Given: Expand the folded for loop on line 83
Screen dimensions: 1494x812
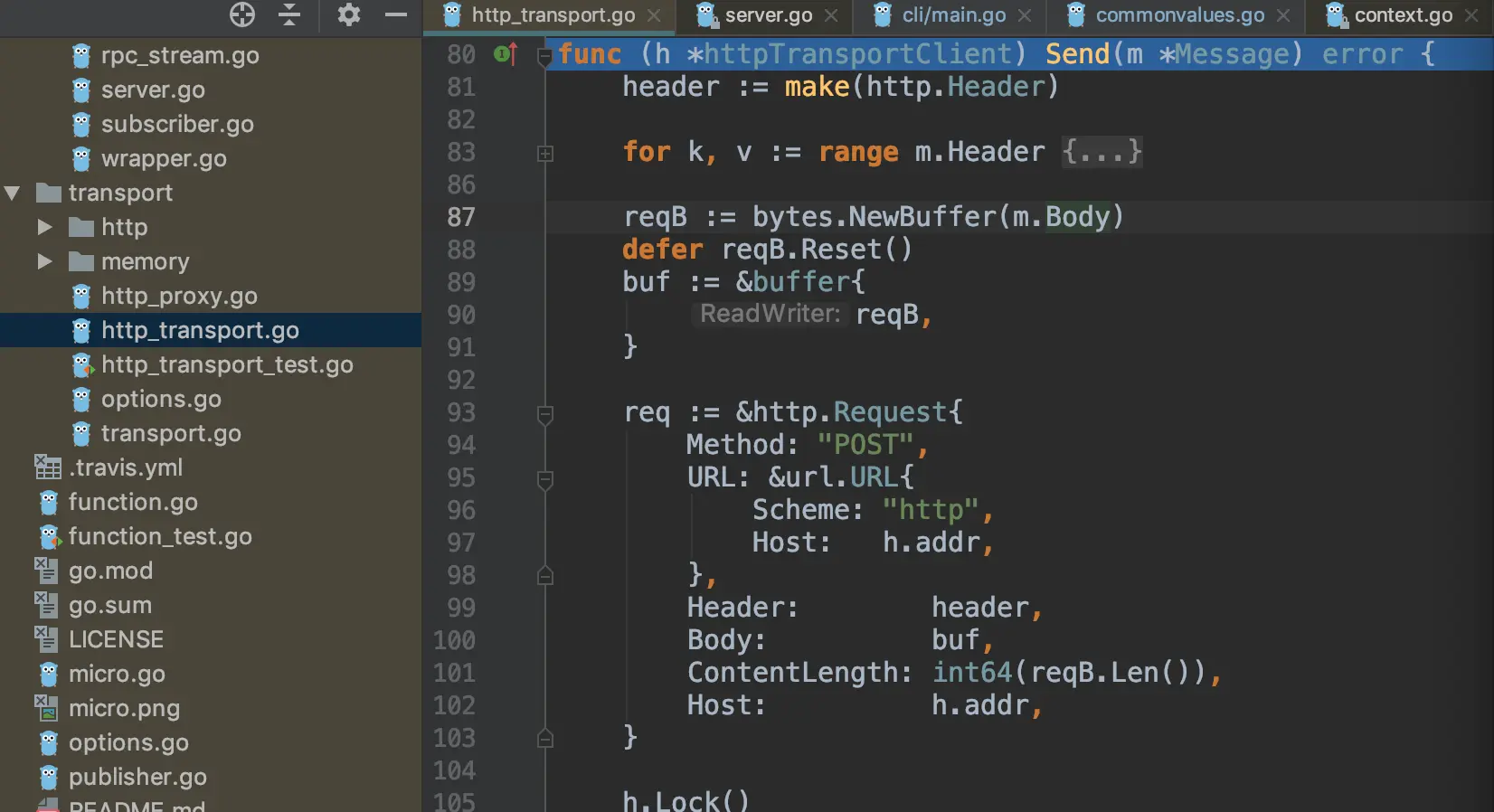Looking at the screenshot, I should click(x=545, y=154).
